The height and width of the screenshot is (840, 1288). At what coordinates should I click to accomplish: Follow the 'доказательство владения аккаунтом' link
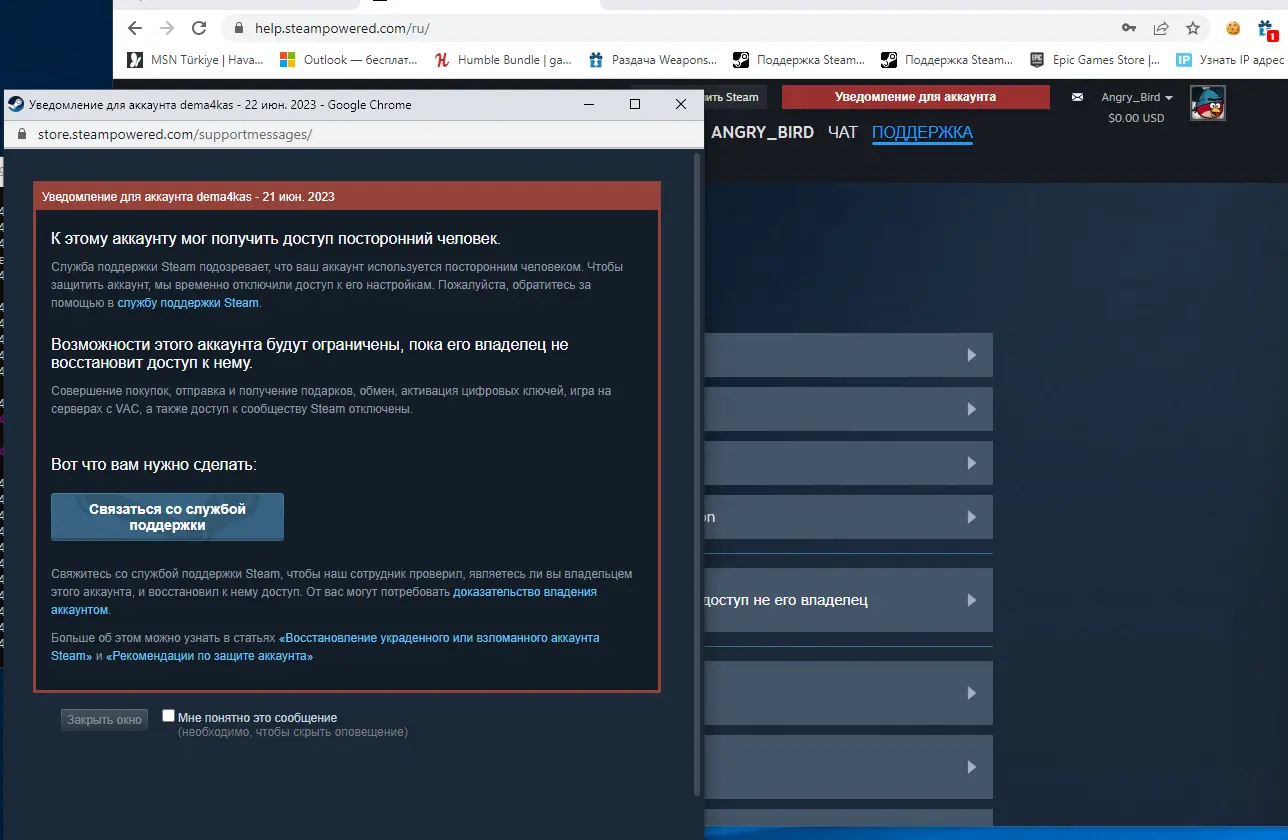tap(525, 592)
